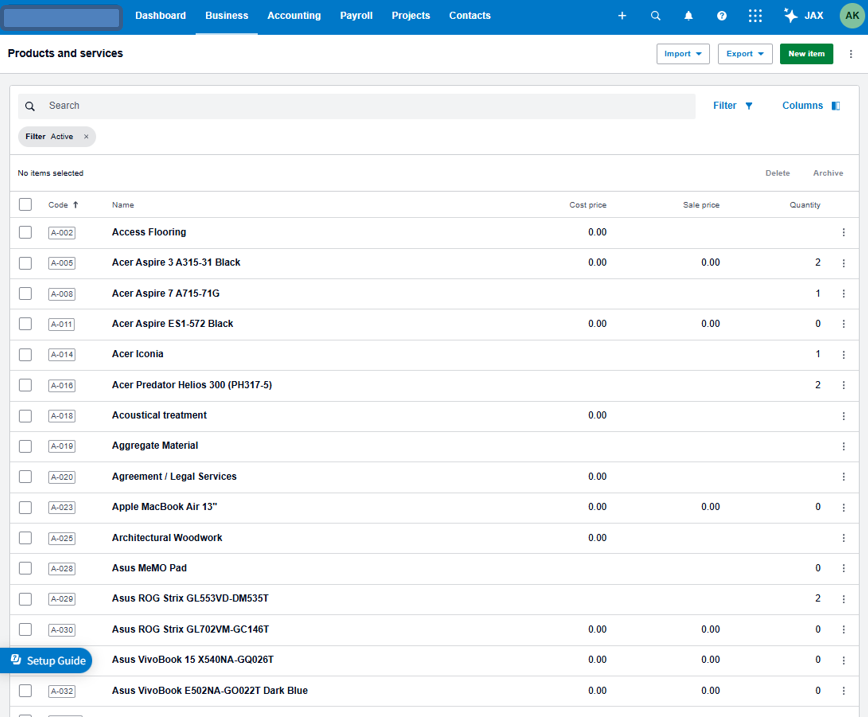Open row menu for Asus VivoBook 15 X540NA-GQ026T
This screenshot has width=868, height=724.
pyautogui.click(x=843, y=660)
